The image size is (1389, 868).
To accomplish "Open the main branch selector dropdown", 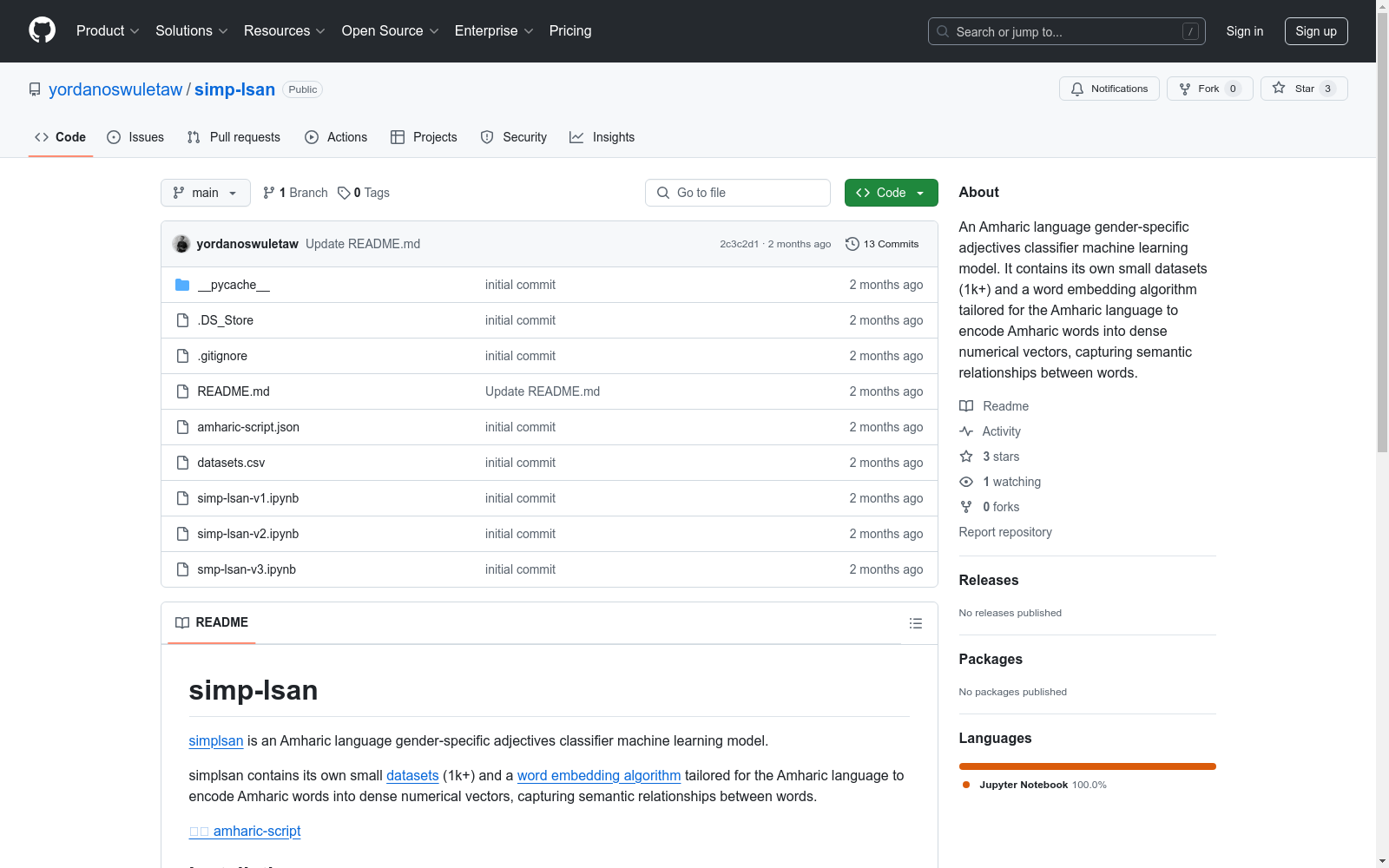I will coord(206,193).
